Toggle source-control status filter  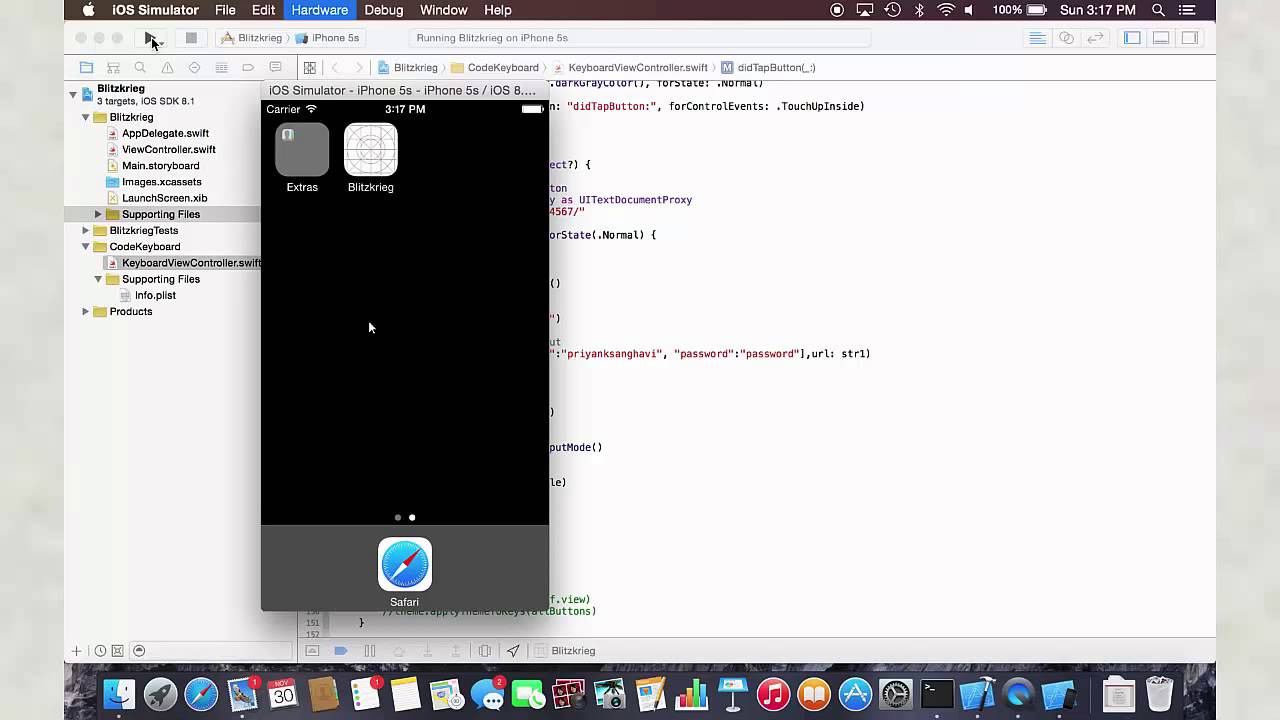[117, 651]
